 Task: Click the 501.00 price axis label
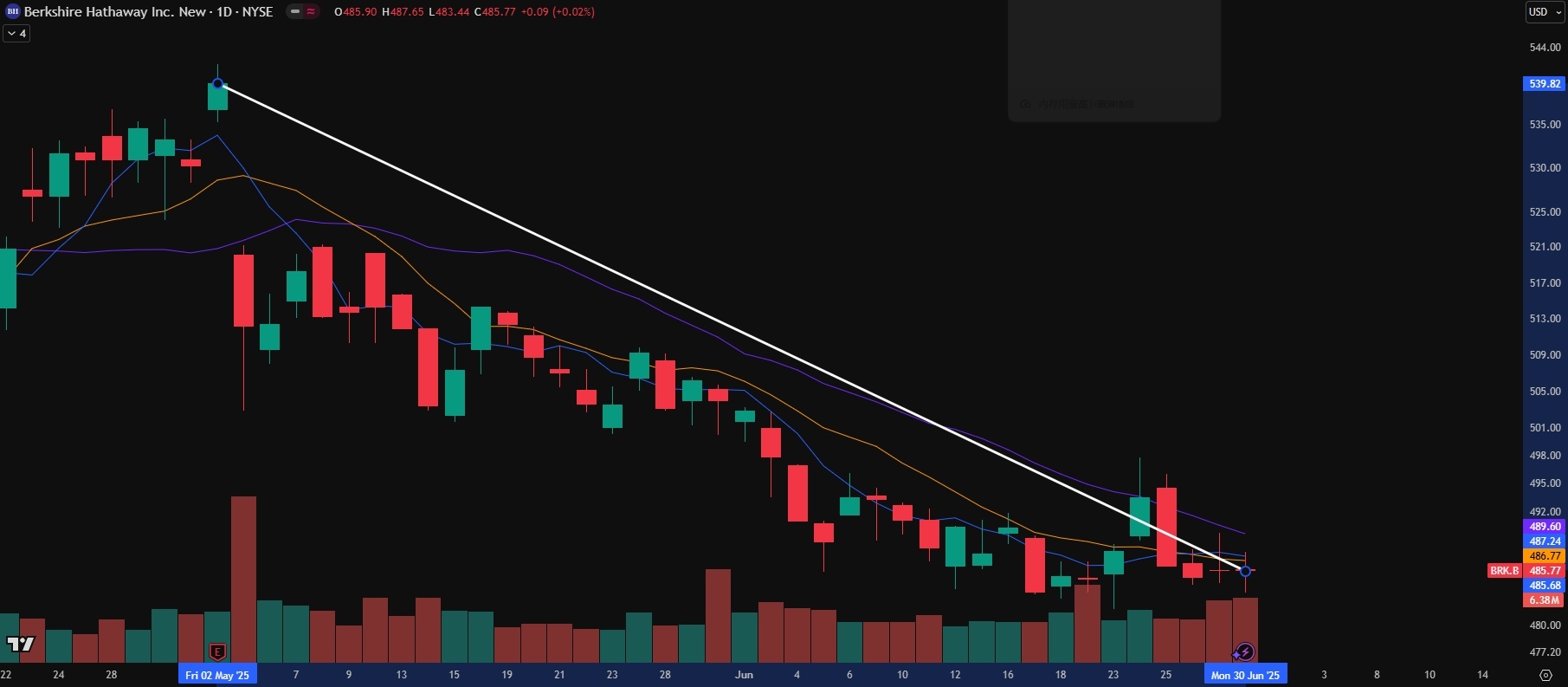tap(1545, 428)
